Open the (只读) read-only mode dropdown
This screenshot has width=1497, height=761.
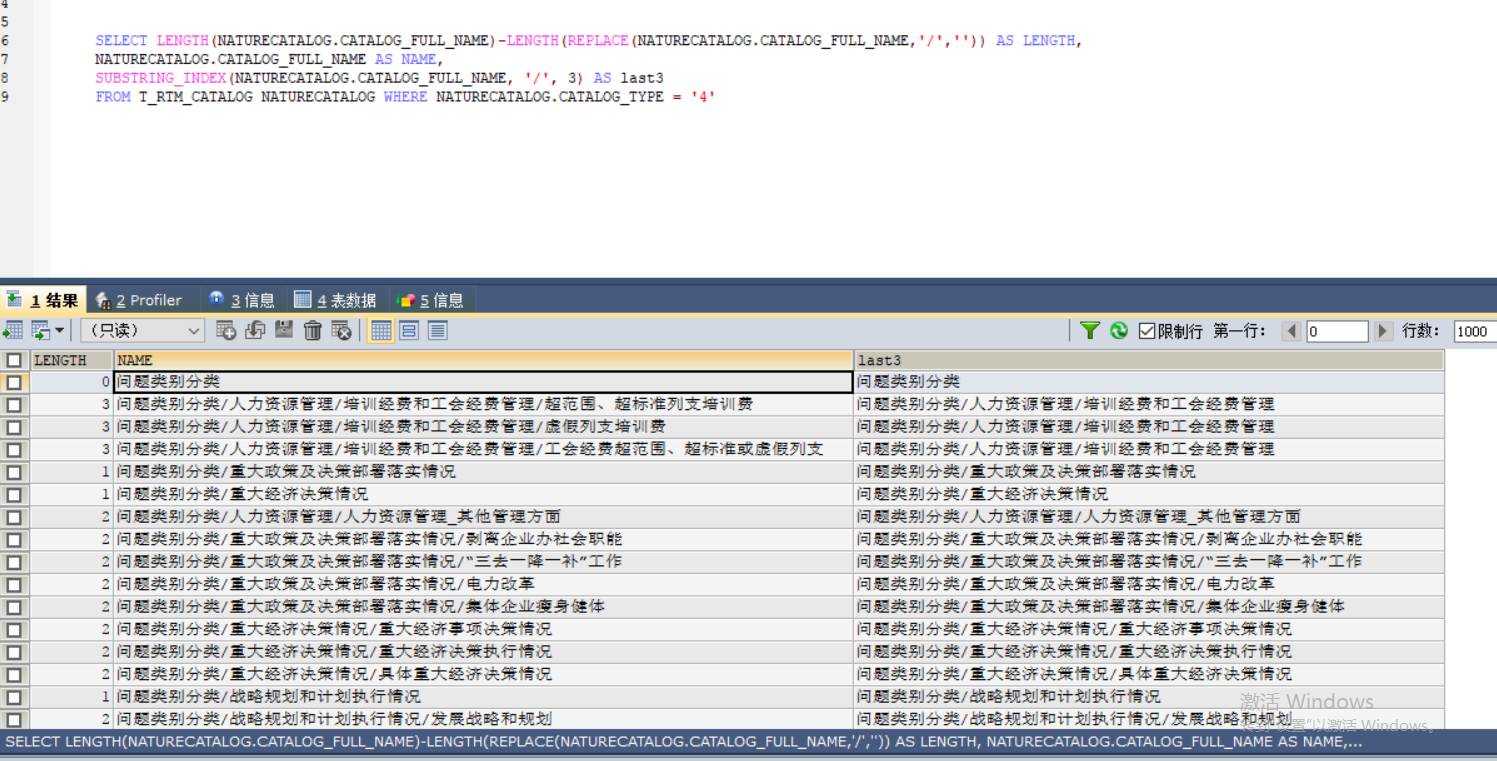point(143,330)
